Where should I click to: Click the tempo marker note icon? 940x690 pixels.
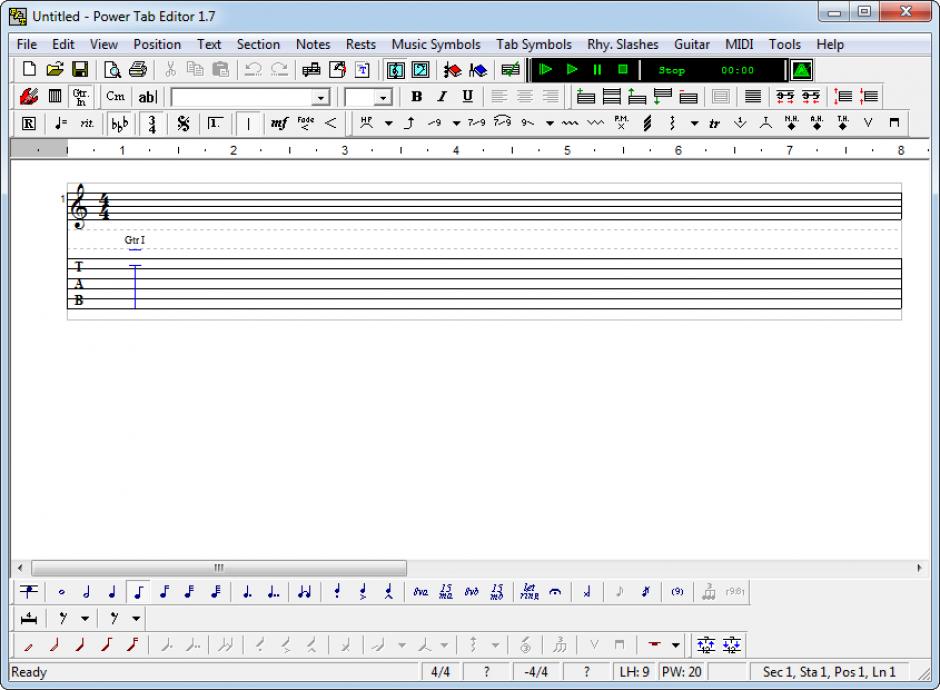point(61,124)
